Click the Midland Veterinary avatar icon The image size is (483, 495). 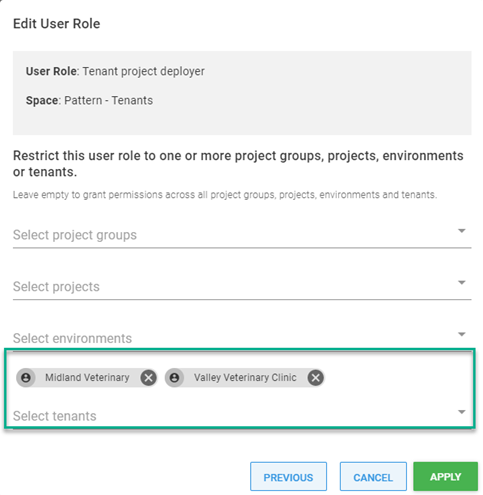click(x=26, y=378)
